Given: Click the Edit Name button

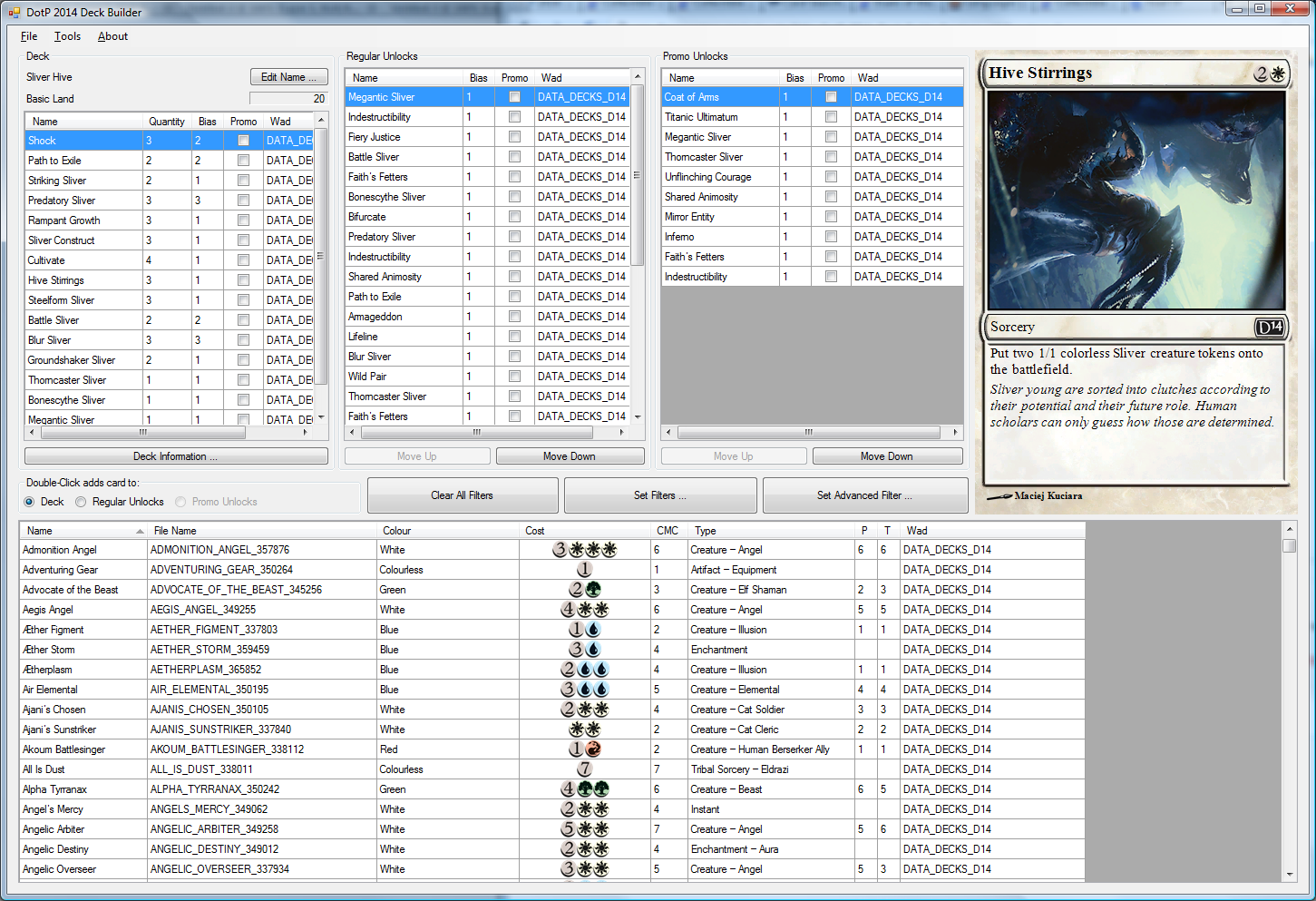Looking at the screenshot, I should click(288, 77).
